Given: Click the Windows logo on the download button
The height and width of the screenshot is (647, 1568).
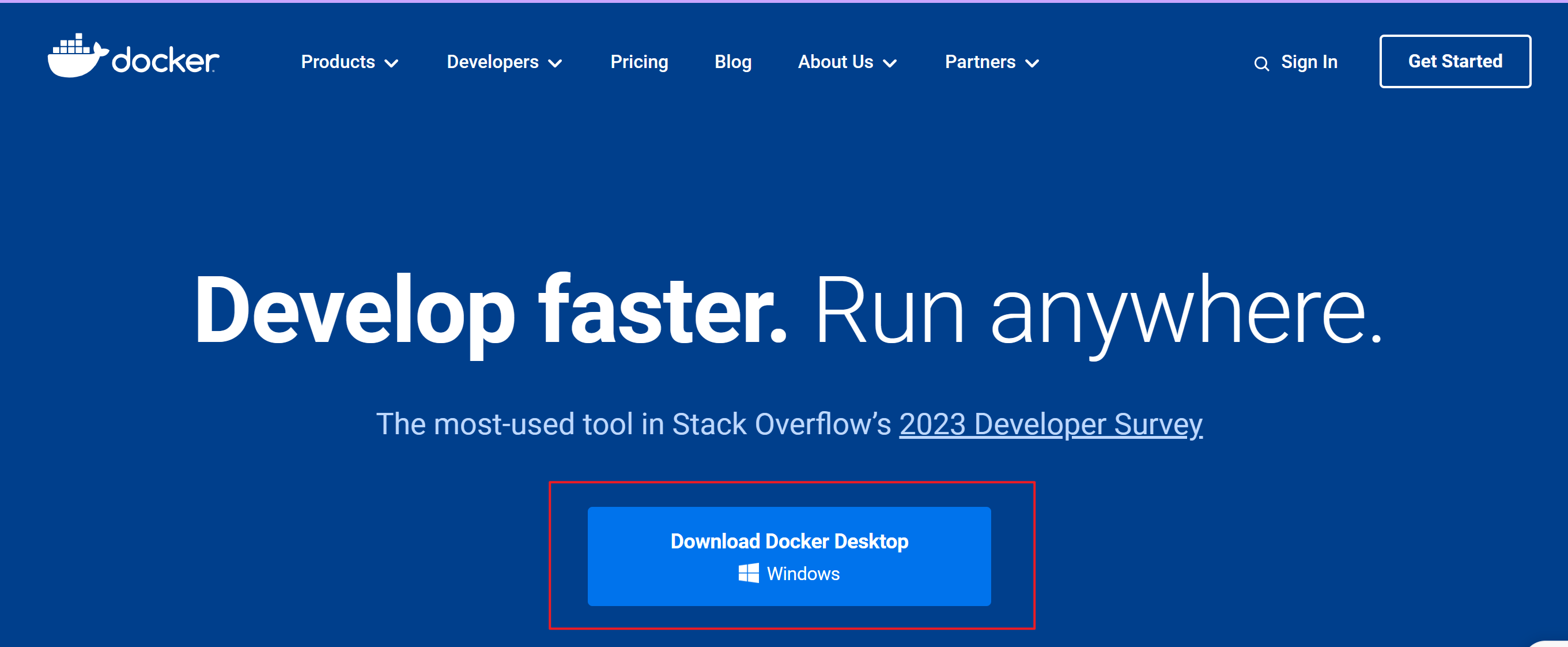Looking at the screenshot, I should [748, 573].
